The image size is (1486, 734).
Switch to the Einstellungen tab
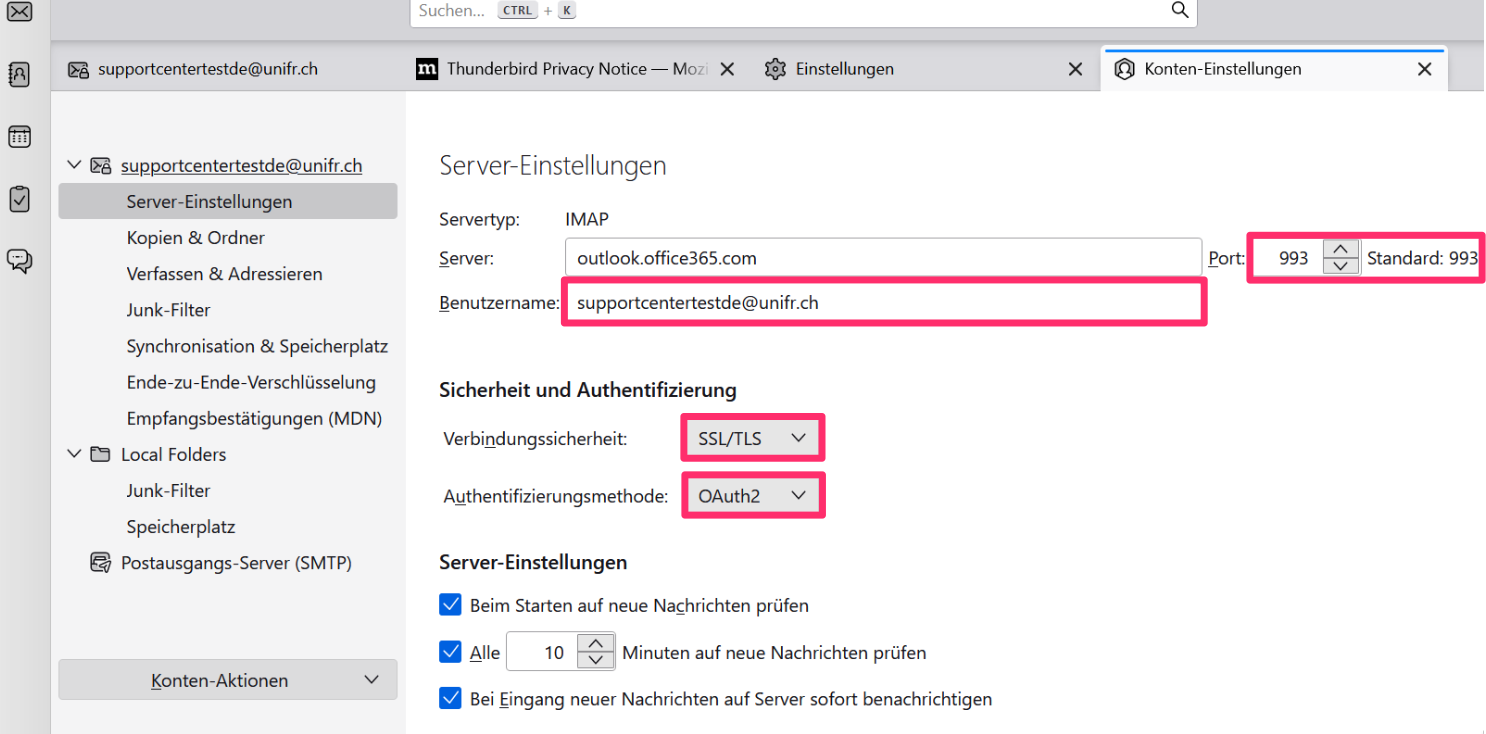(x=844, y=69)
